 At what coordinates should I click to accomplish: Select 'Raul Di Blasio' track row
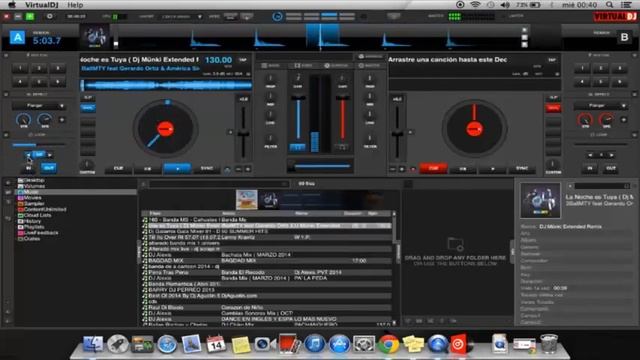click(x=267, y=307)
